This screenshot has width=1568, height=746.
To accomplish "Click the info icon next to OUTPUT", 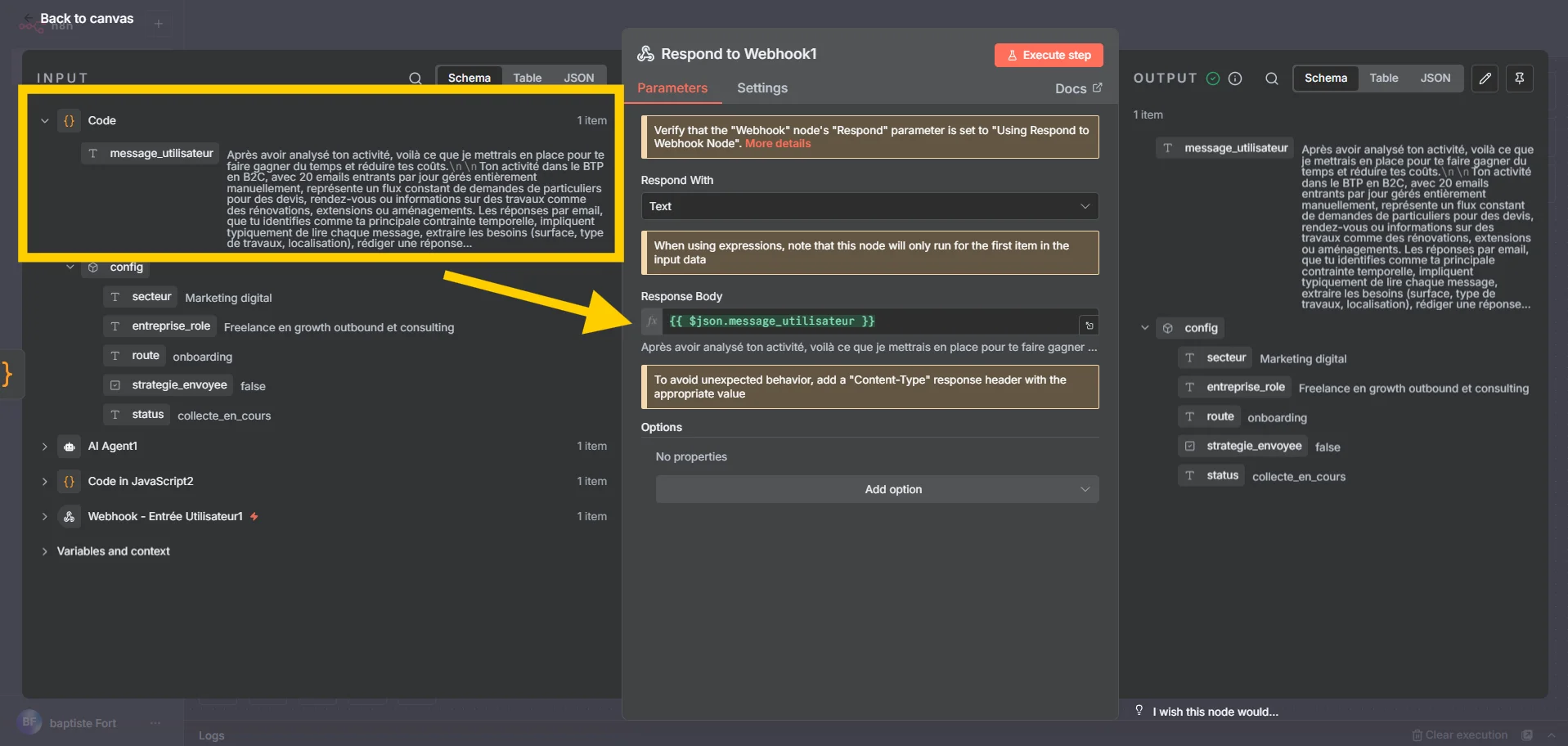I will click(x=1235, y=79).
